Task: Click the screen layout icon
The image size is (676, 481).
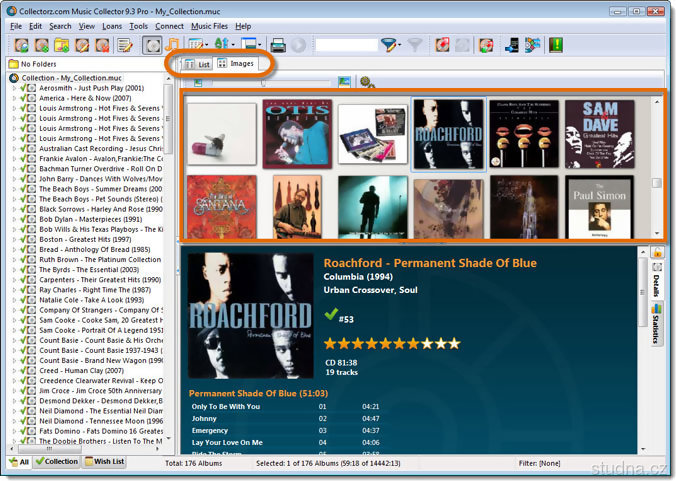Action: pyautogui.click(x=249, y=45)
